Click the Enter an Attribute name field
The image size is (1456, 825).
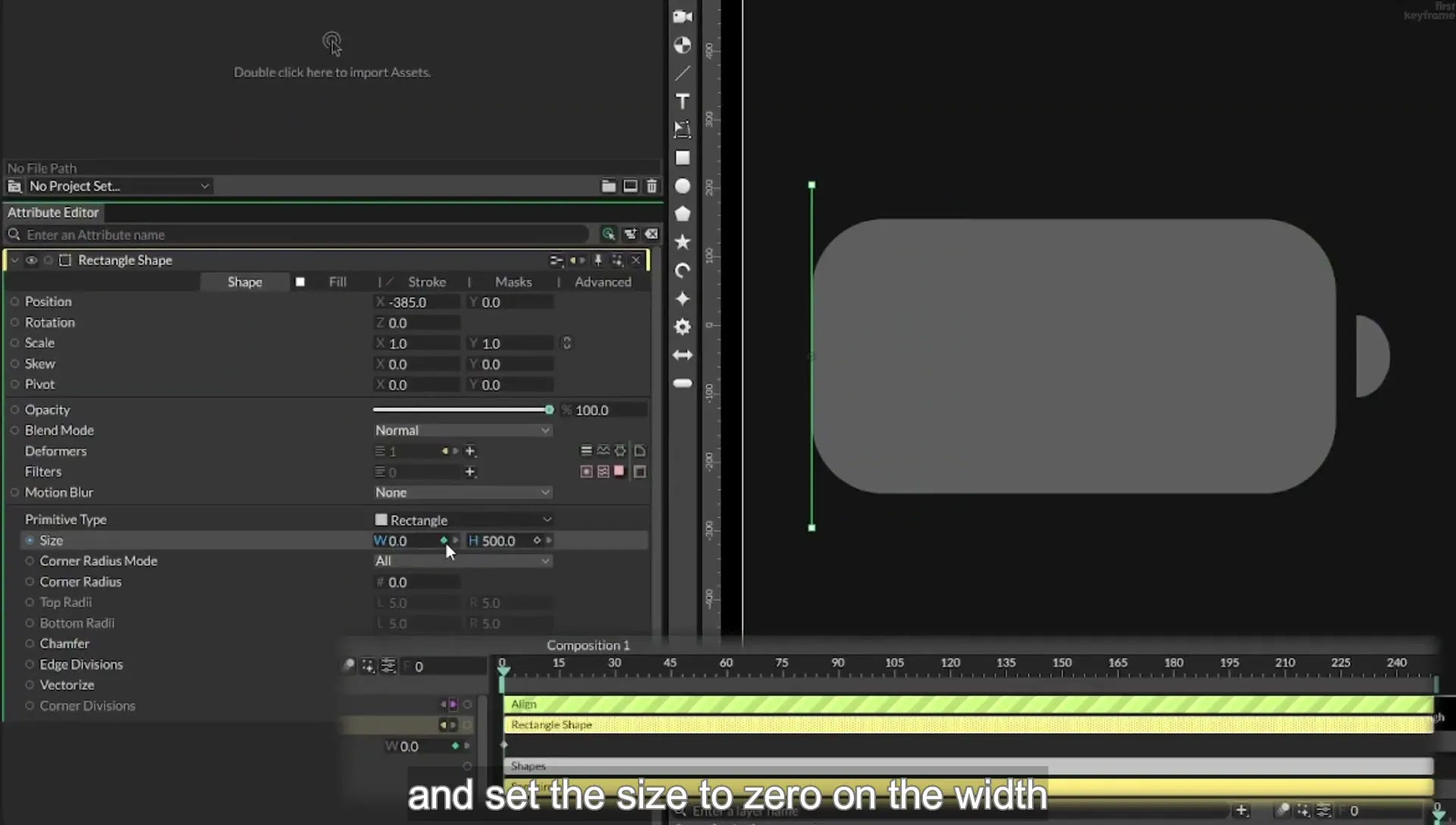click(303, 234)
